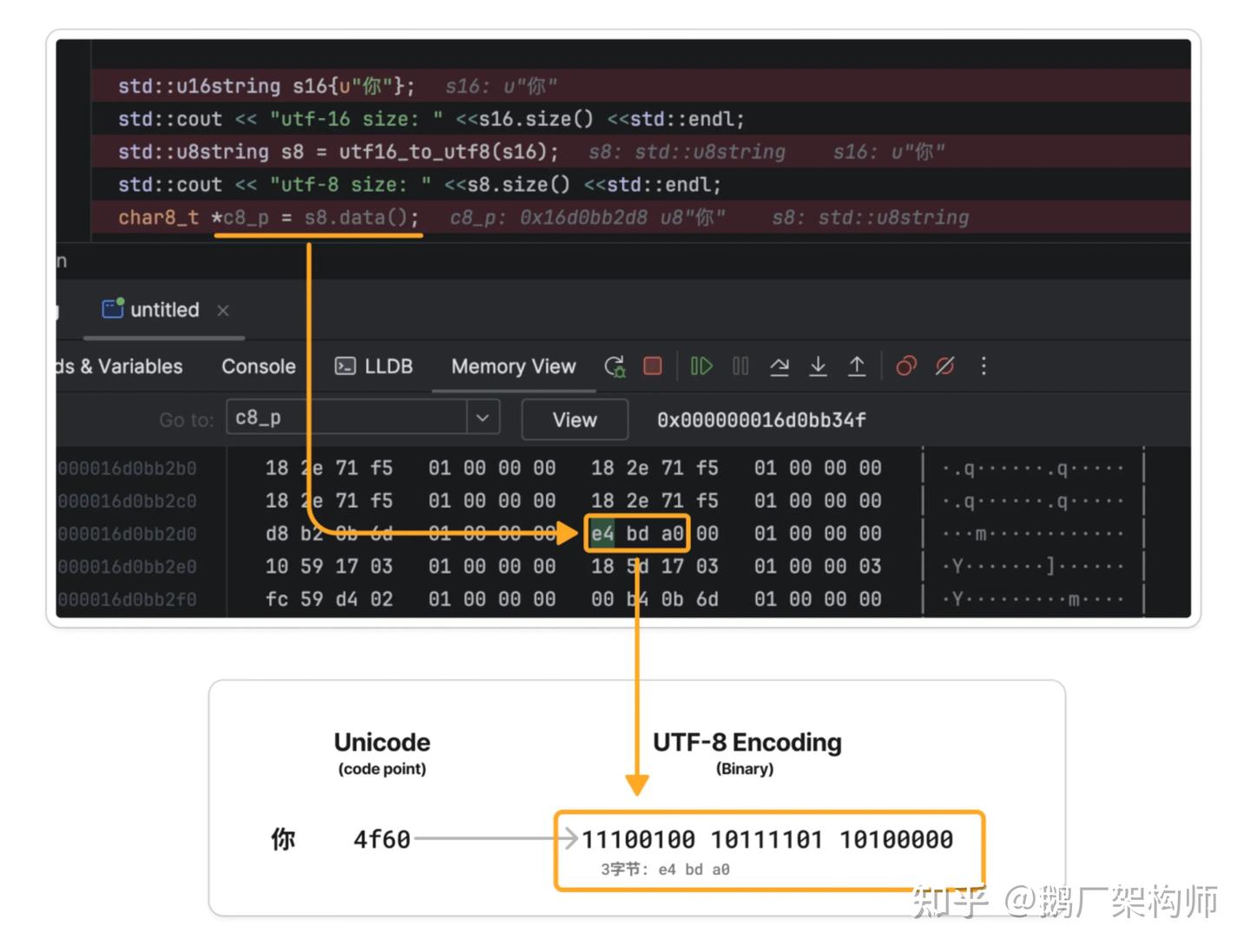Image resolution: width=1250 pixels, height=952 pixels.
Task: Mute all breakpoints with the crossed circle icon
Action: [944, 365]
